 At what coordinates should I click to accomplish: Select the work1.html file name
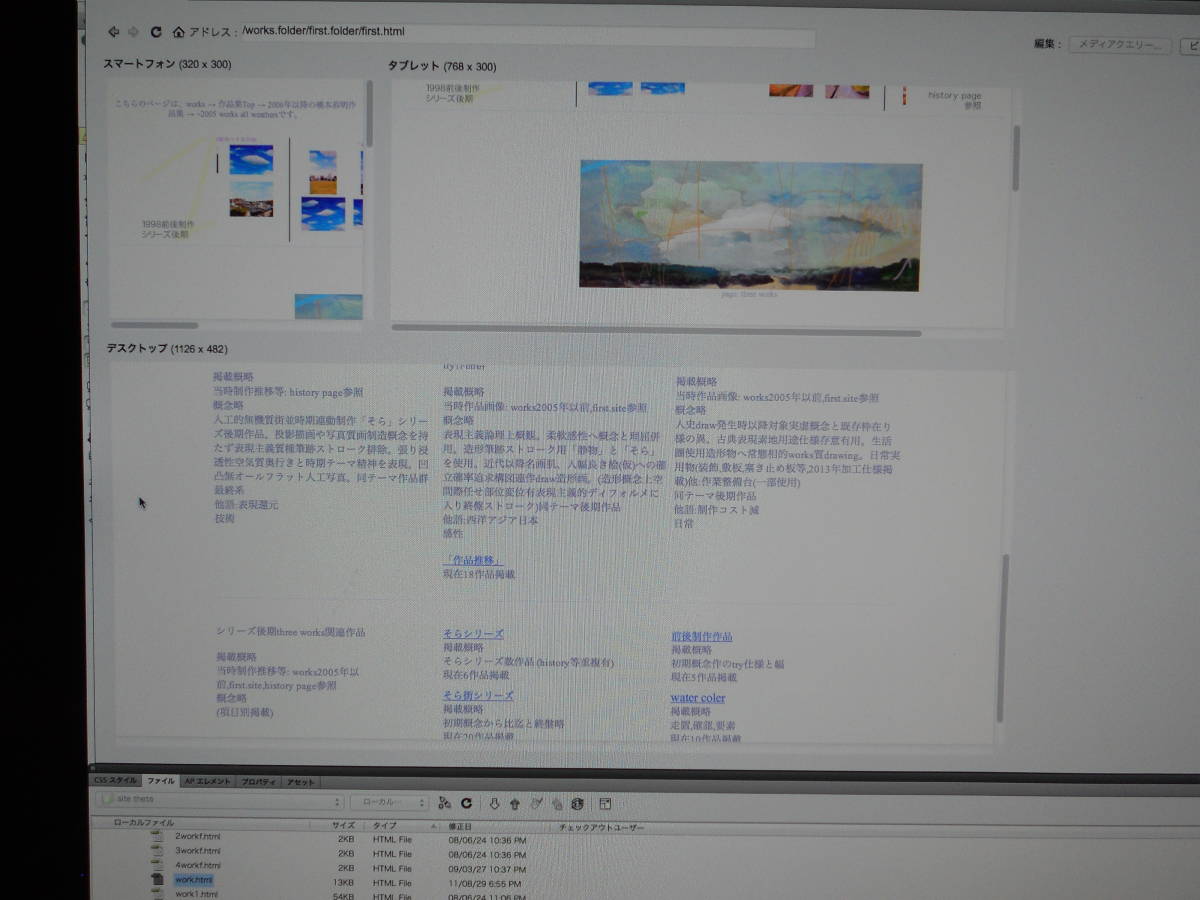click(196, 894)
